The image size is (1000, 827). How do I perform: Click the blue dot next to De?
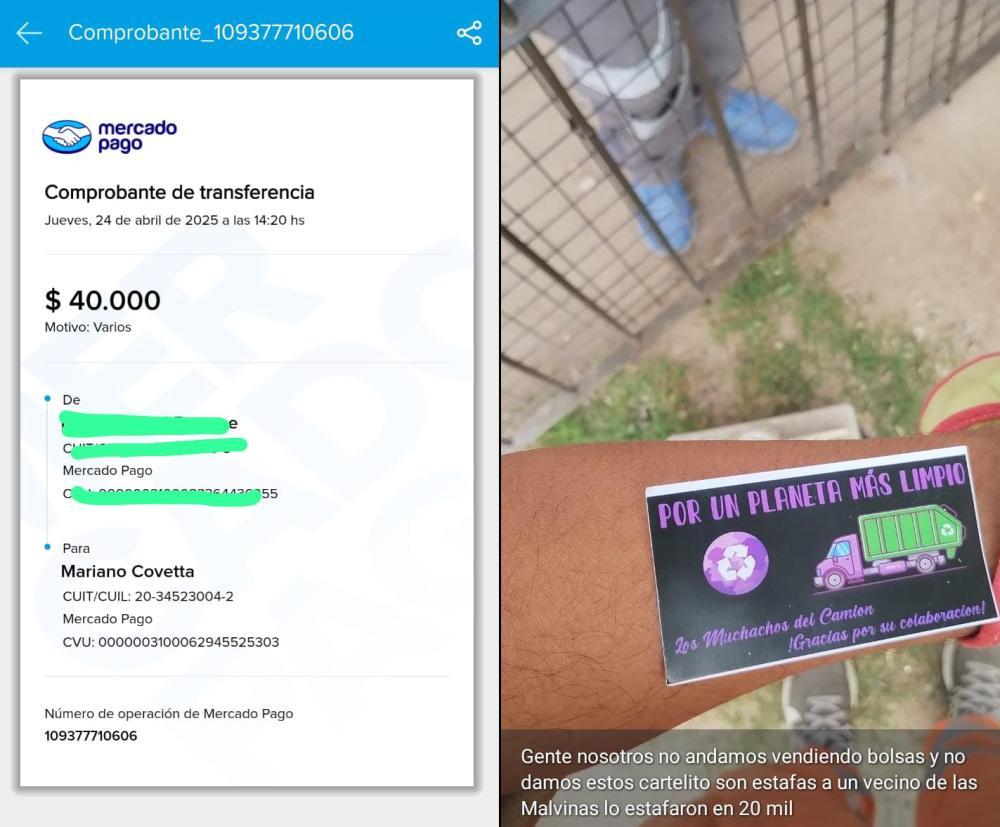click(48, 399)
